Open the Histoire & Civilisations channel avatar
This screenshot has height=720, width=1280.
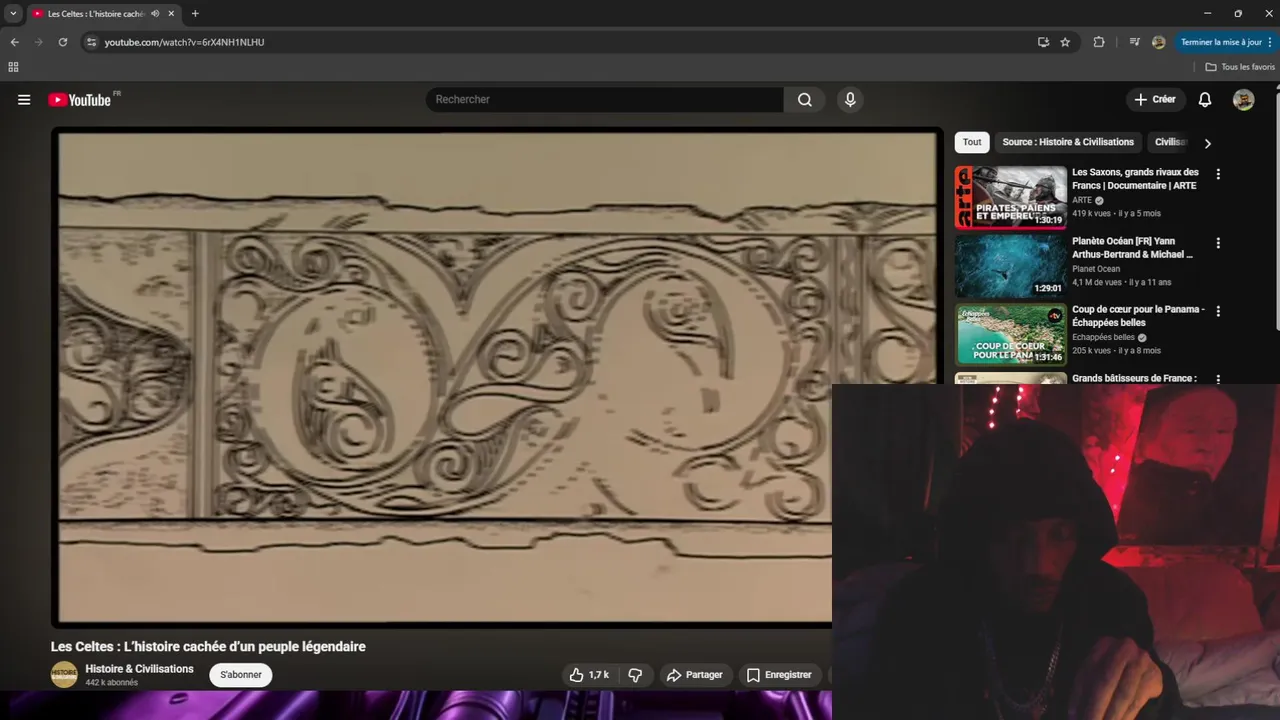pyautogui.click(x=64, y=675)
